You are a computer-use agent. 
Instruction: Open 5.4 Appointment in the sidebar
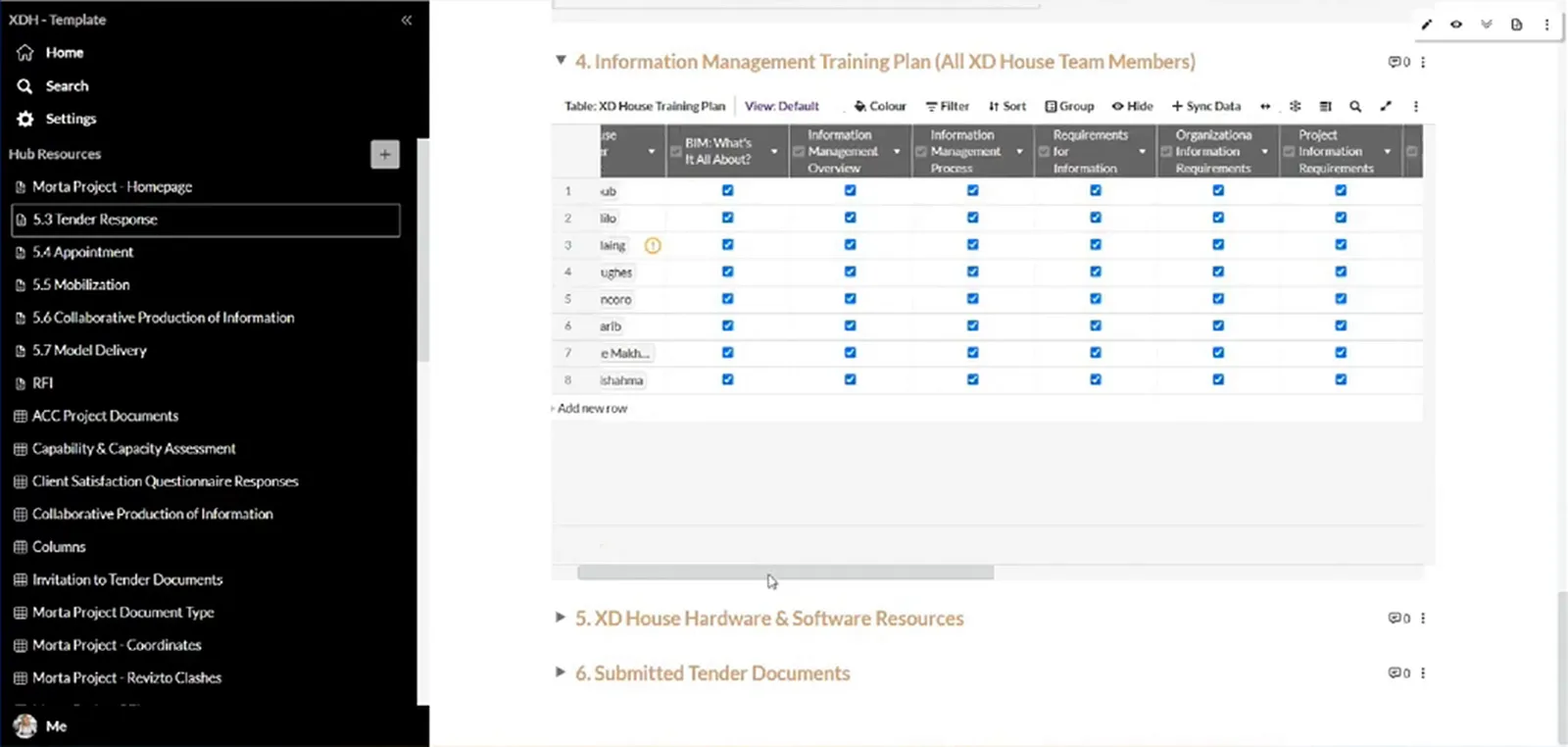(x=83, y=252)
